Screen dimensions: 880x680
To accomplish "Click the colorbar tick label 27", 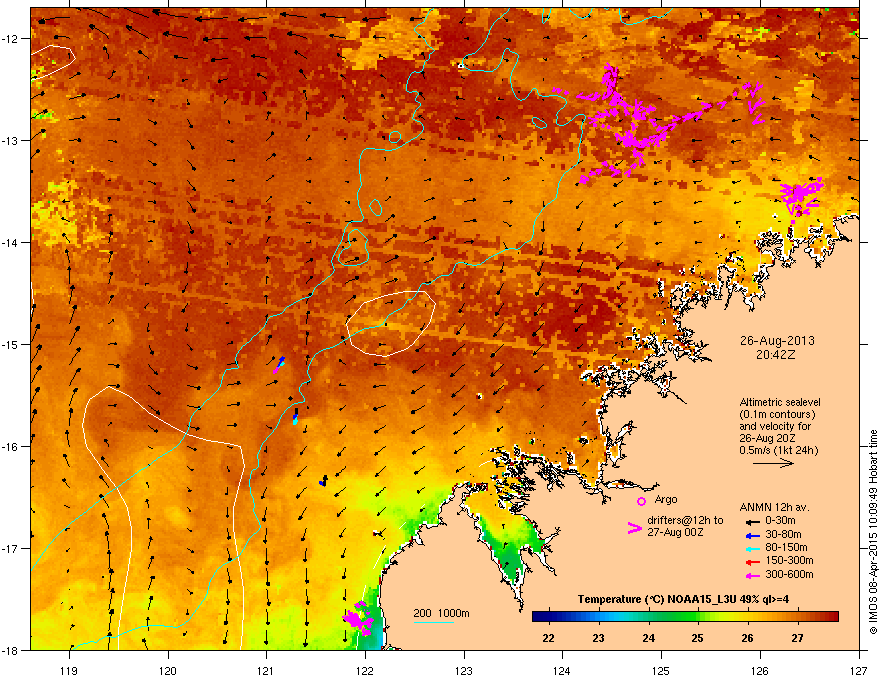I will pos(798,638).
